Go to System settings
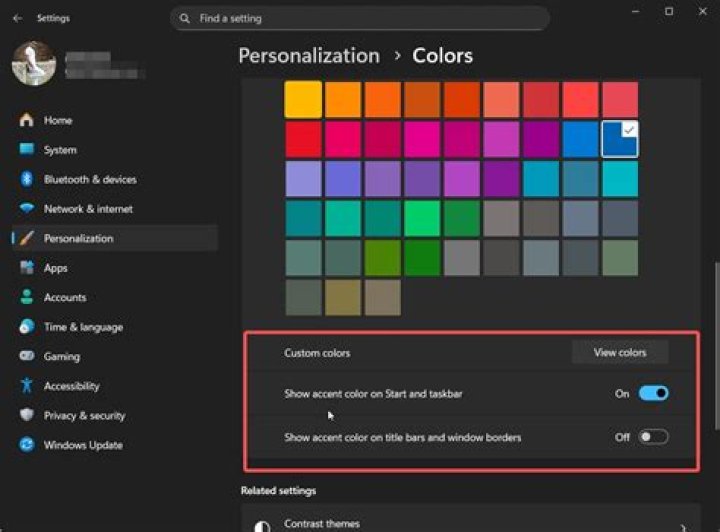The width and height of the screenshot is (720, 532). pyautogui.click(x=115, y=149)
